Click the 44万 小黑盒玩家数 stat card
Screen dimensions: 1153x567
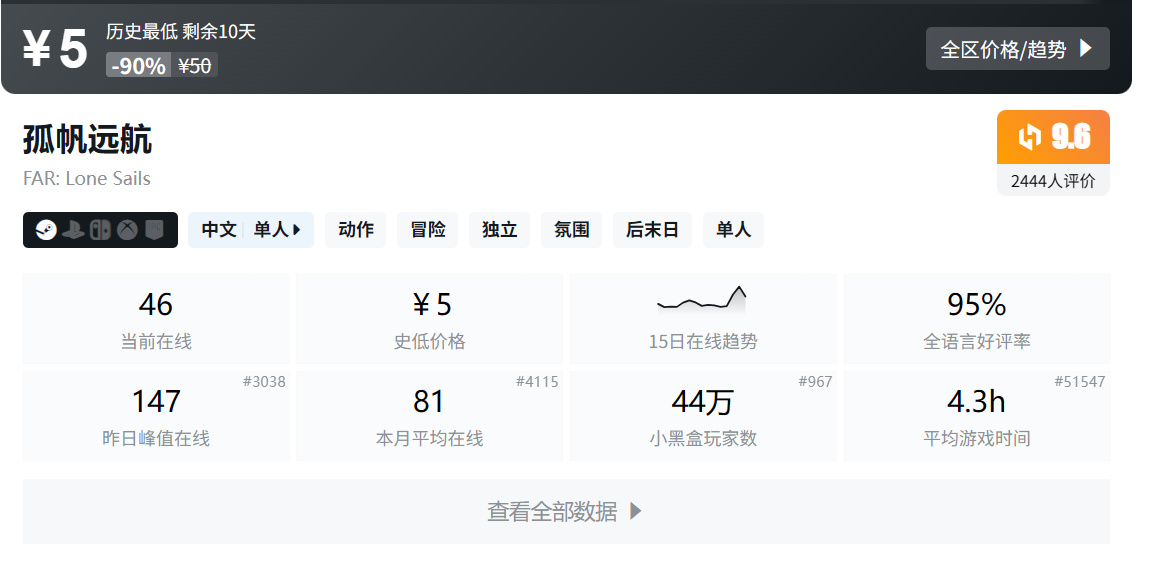(703, 416)
